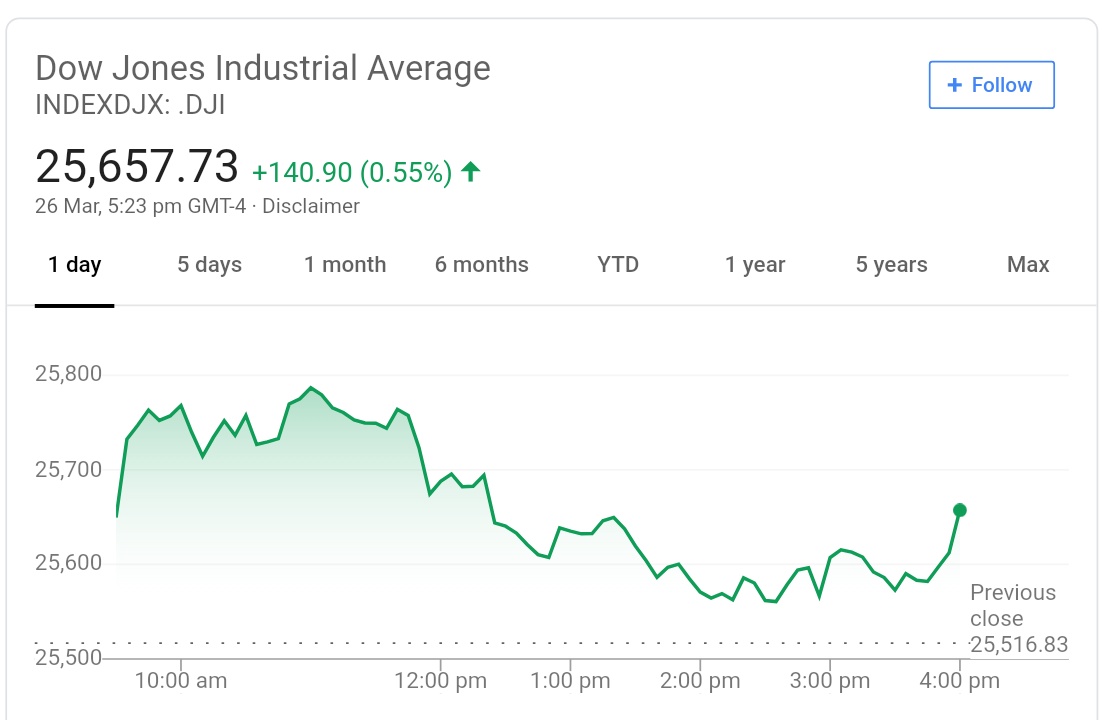Click the green dot at chart end
This screenshot has width=1102, height=720.
pos(960,510)
